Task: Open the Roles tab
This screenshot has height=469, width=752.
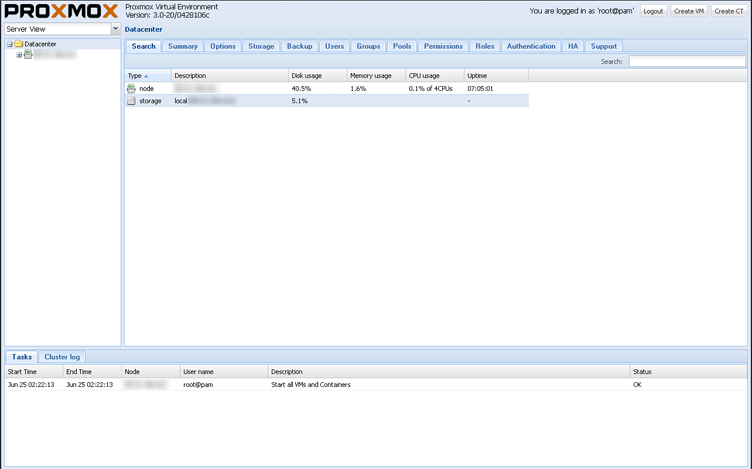Action: click(x=485, y=46)
